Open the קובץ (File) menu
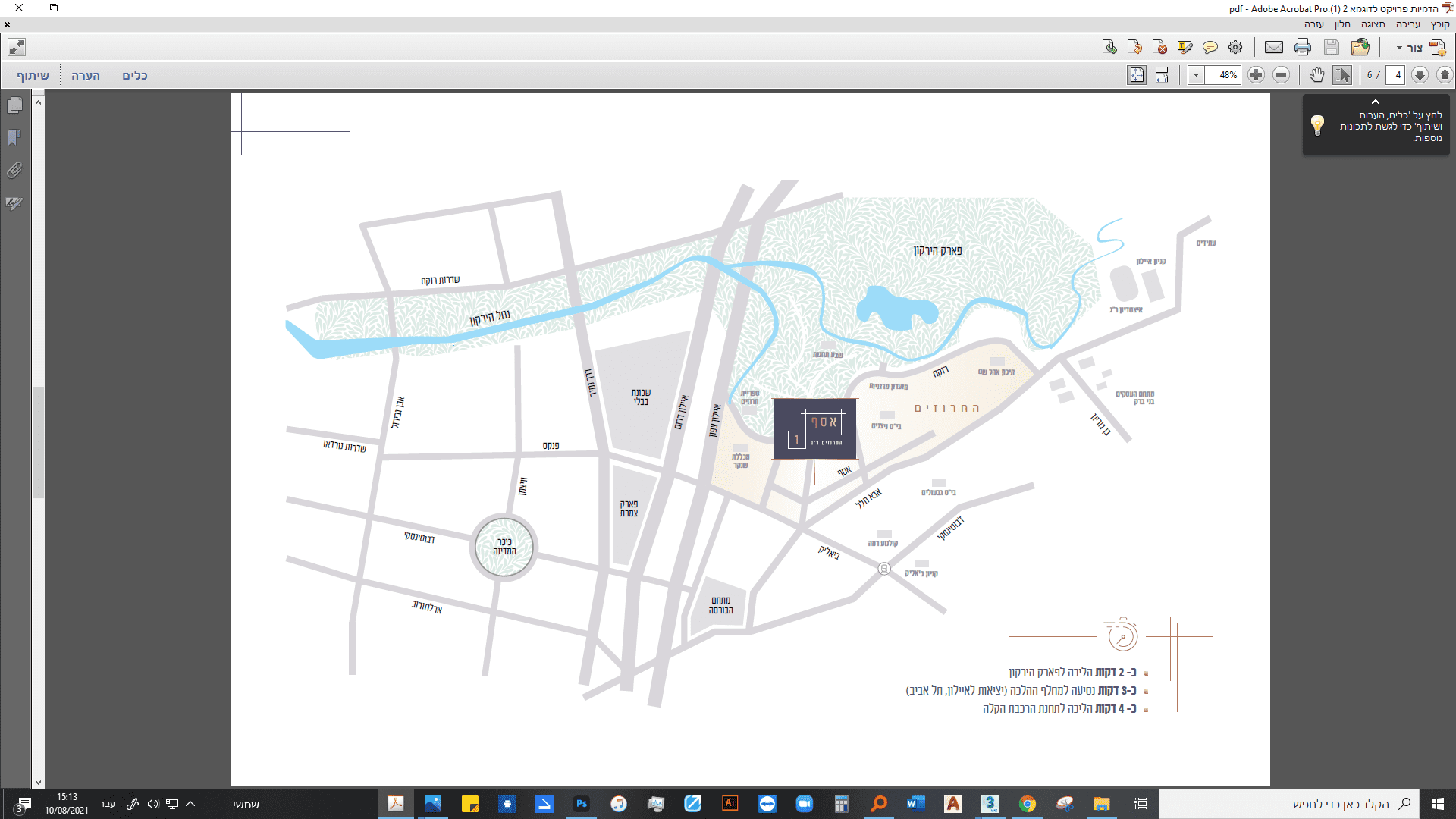Image resolution: width=1456 pixels, height=819 pixels. (x=1440, y=24)
